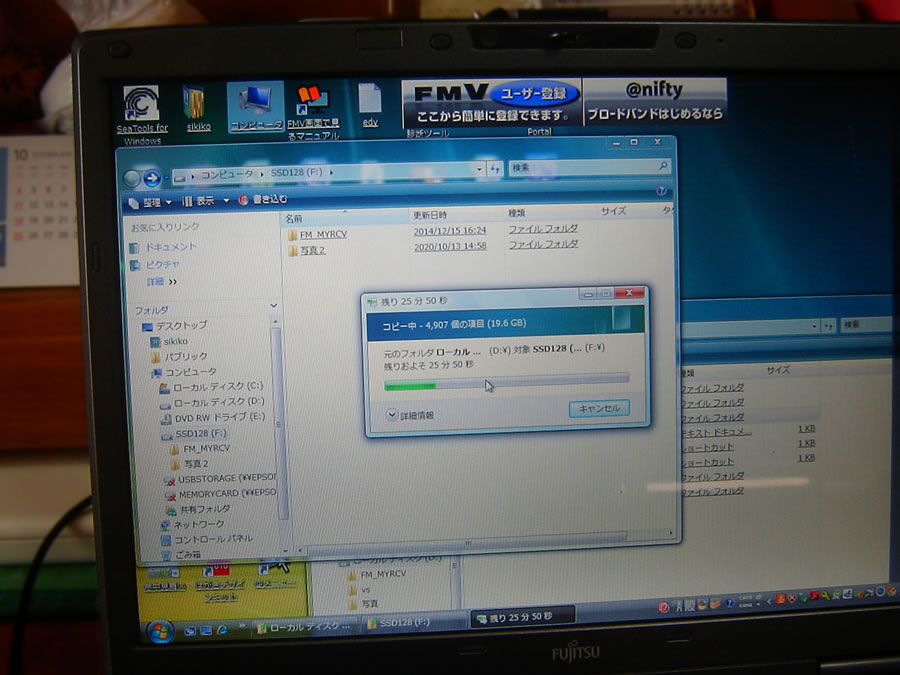Click the file list horizontal scrollbar
900x675 pixels.
click(x=468, y=542)
